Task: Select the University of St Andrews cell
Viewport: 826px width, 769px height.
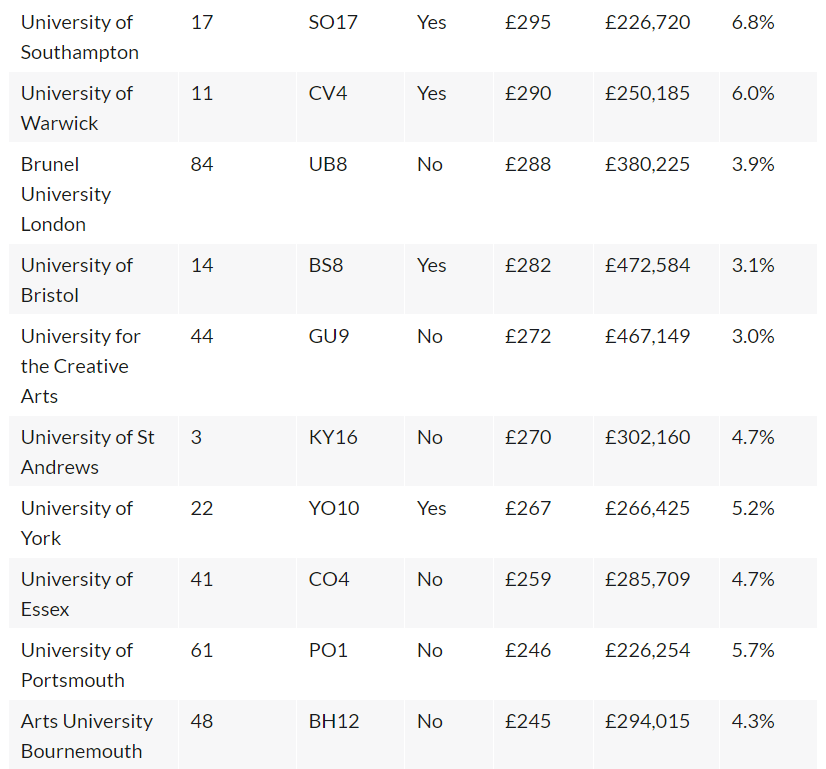Action: point(93,451)
